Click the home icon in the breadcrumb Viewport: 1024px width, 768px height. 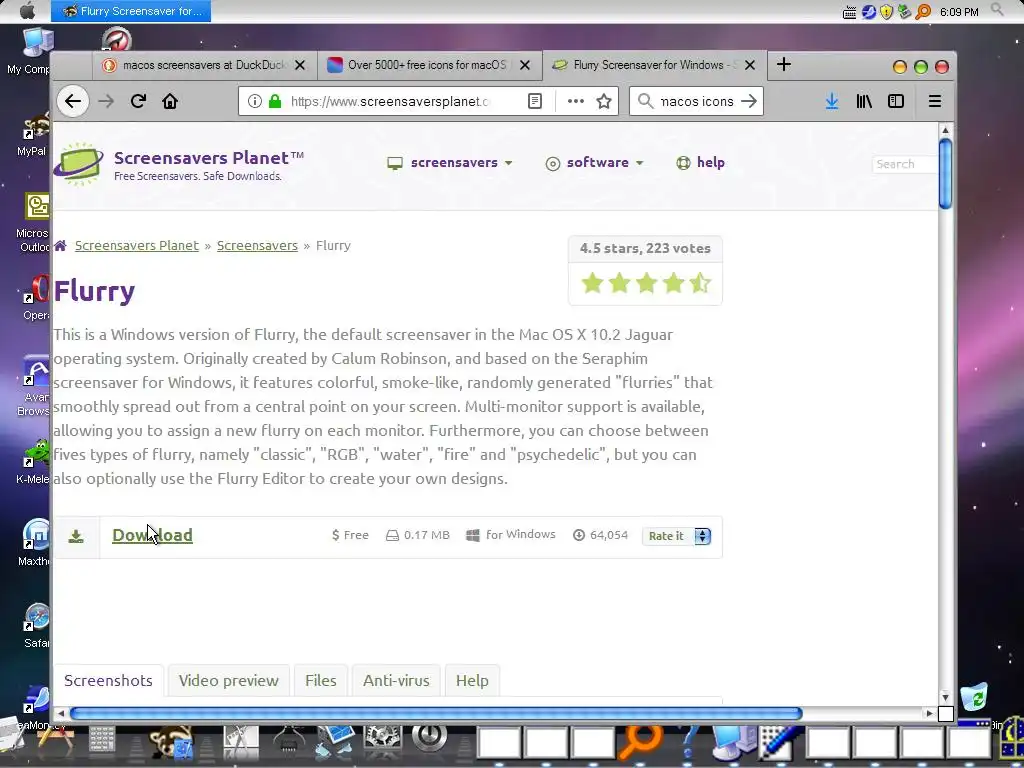[60, 246]
